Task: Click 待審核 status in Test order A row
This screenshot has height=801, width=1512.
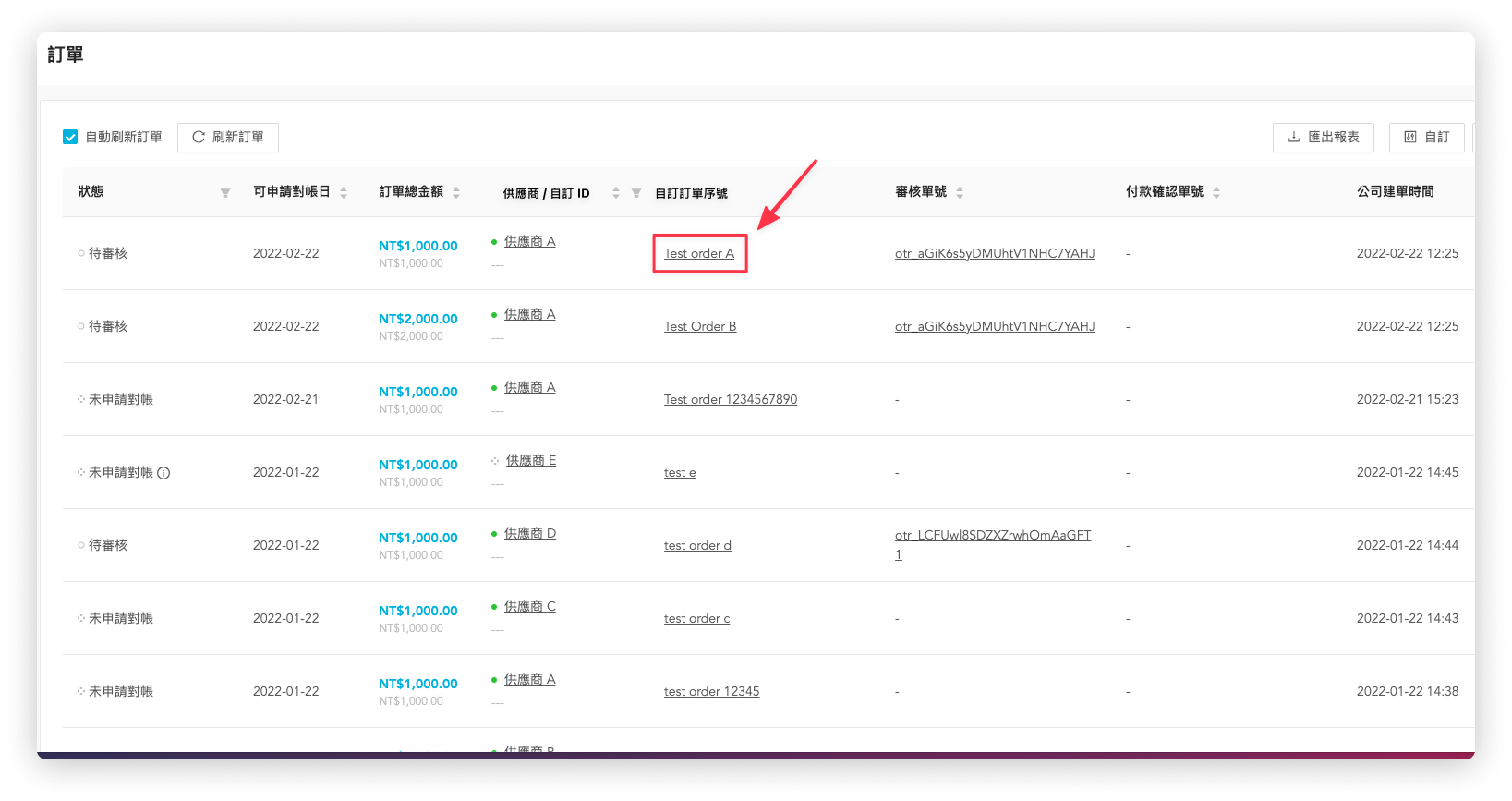Action: point(108,253)
